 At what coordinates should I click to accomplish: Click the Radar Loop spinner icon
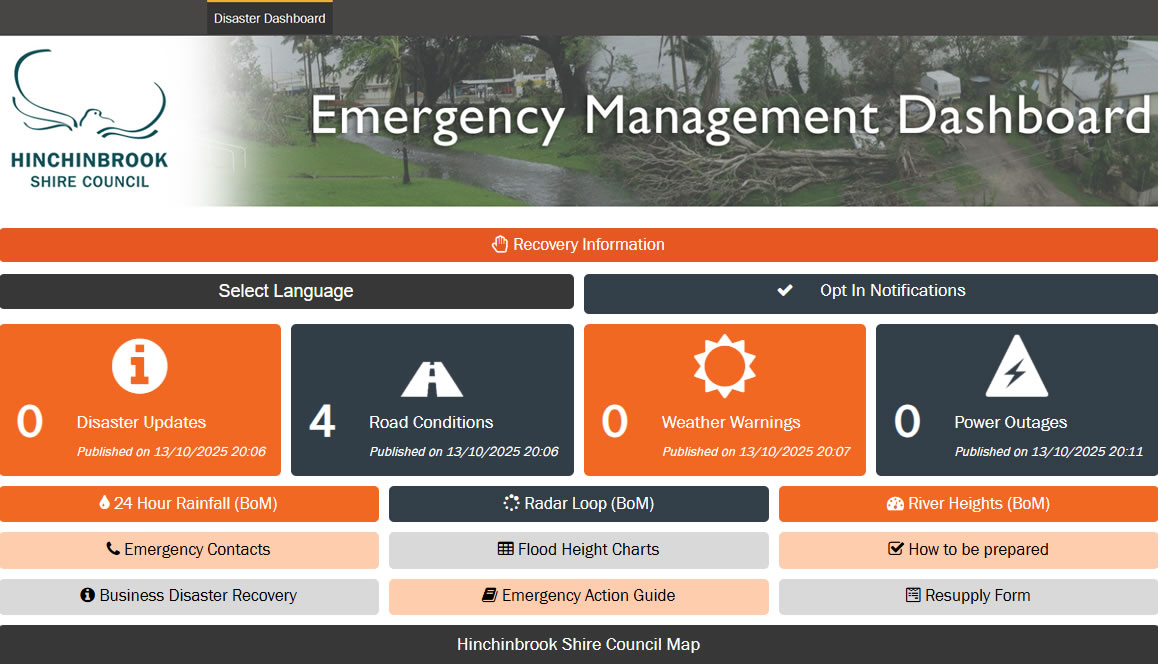[511, 504]
